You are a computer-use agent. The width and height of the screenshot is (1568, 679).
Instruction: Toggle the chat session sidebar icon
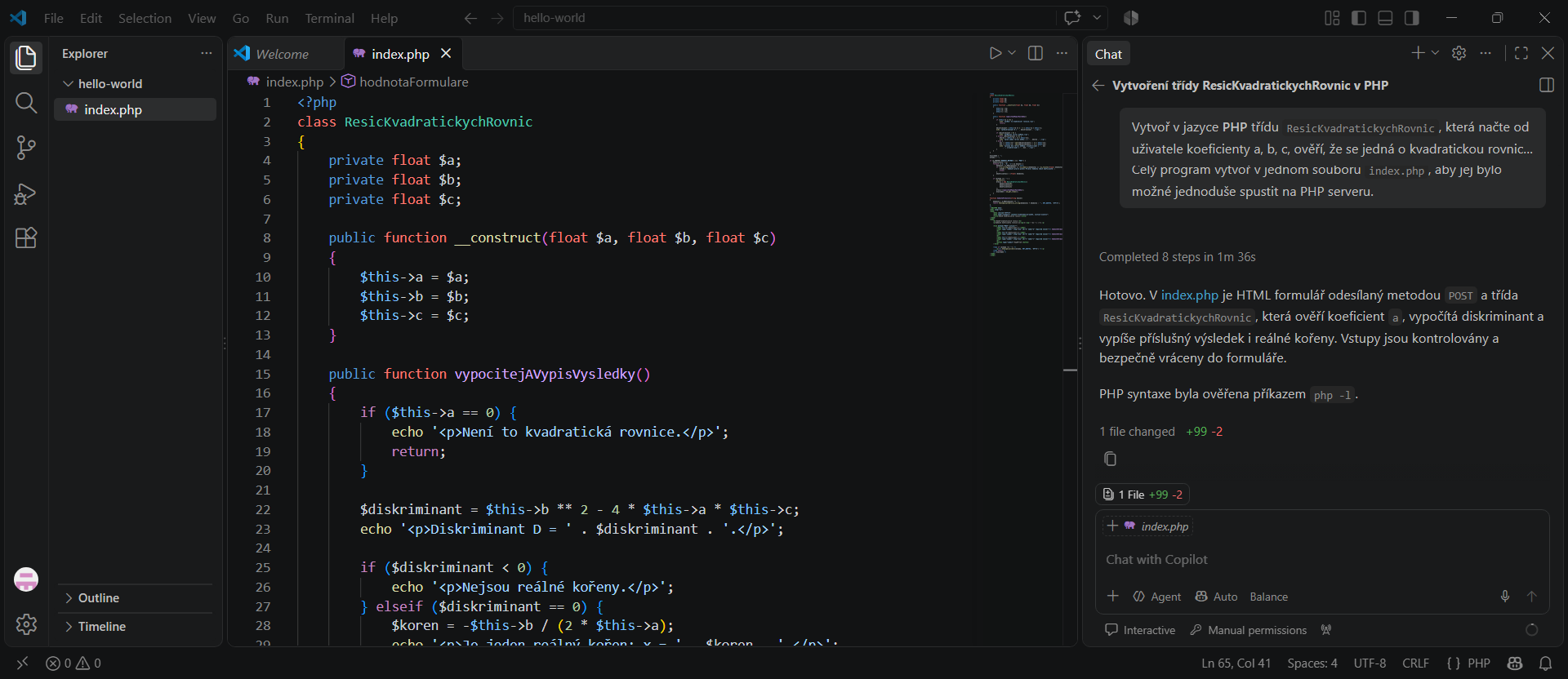(x=1546, y=85)
